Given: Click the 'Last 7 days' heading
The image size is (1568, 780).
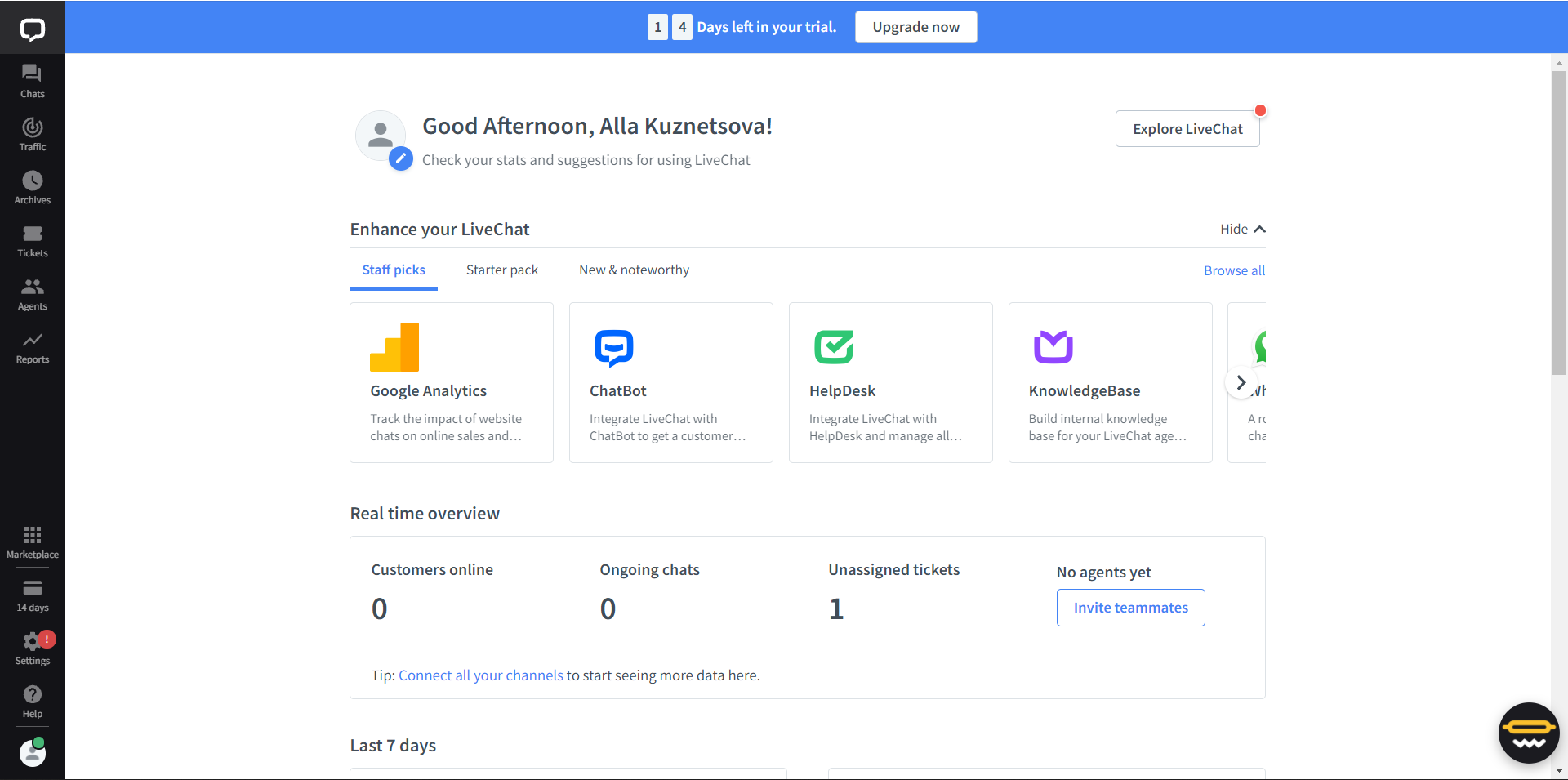Looking at the screenshot, I should pos(393,746).
